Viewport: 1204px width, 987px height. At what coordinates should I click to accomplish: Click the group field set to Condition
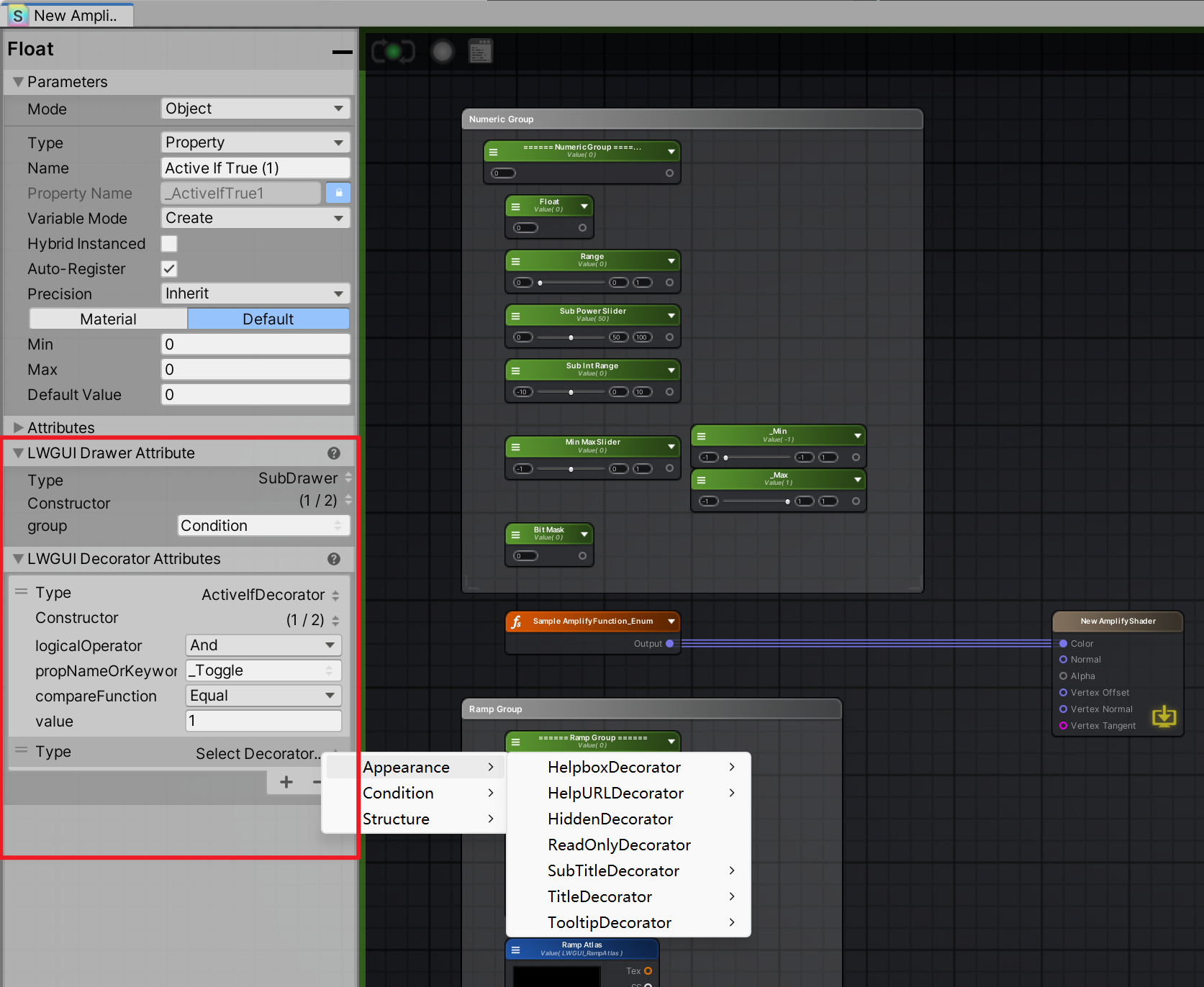click(x=263, y=526)
